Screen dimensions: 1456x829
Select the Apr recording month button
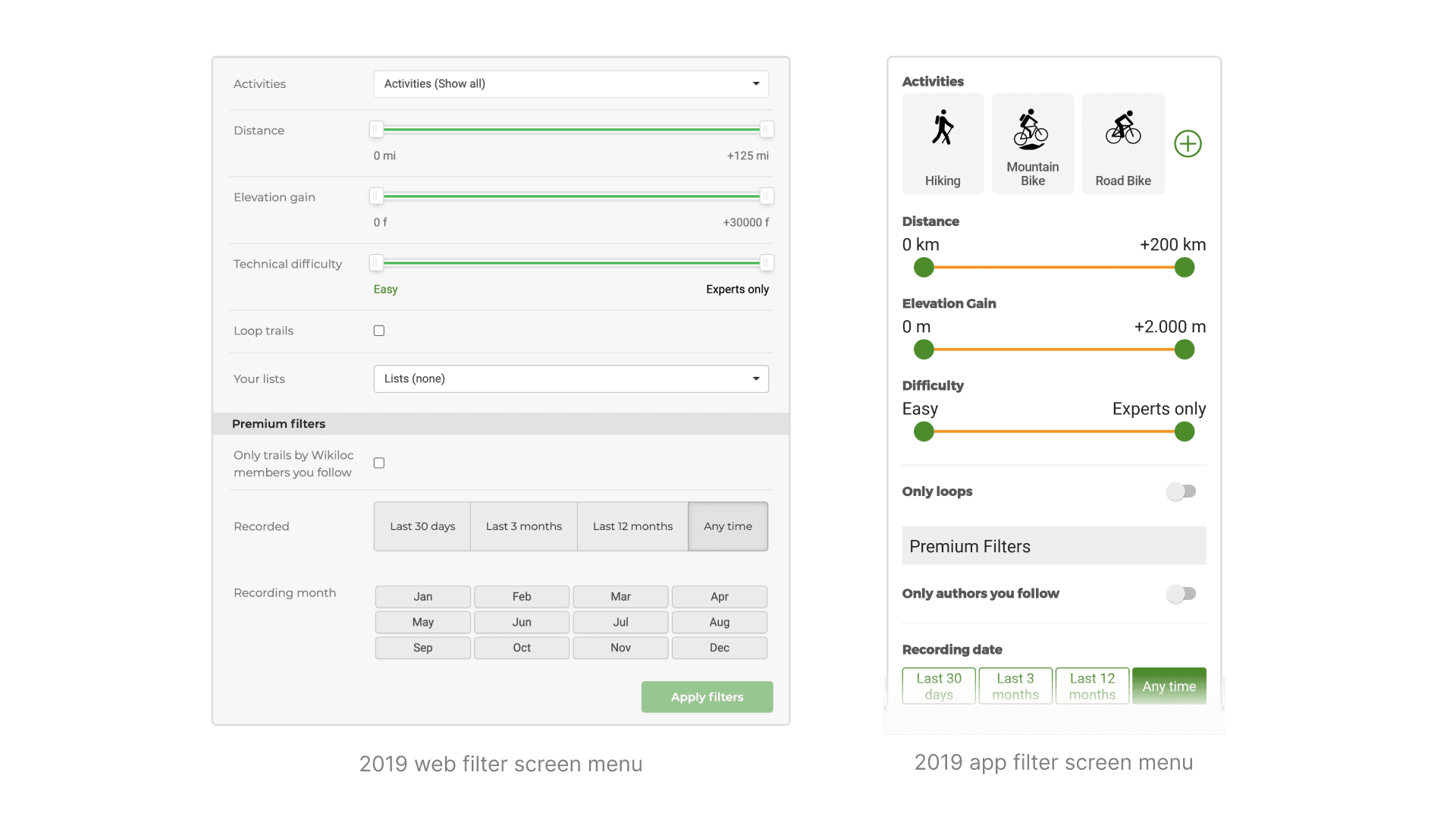[x=720, y=597]
